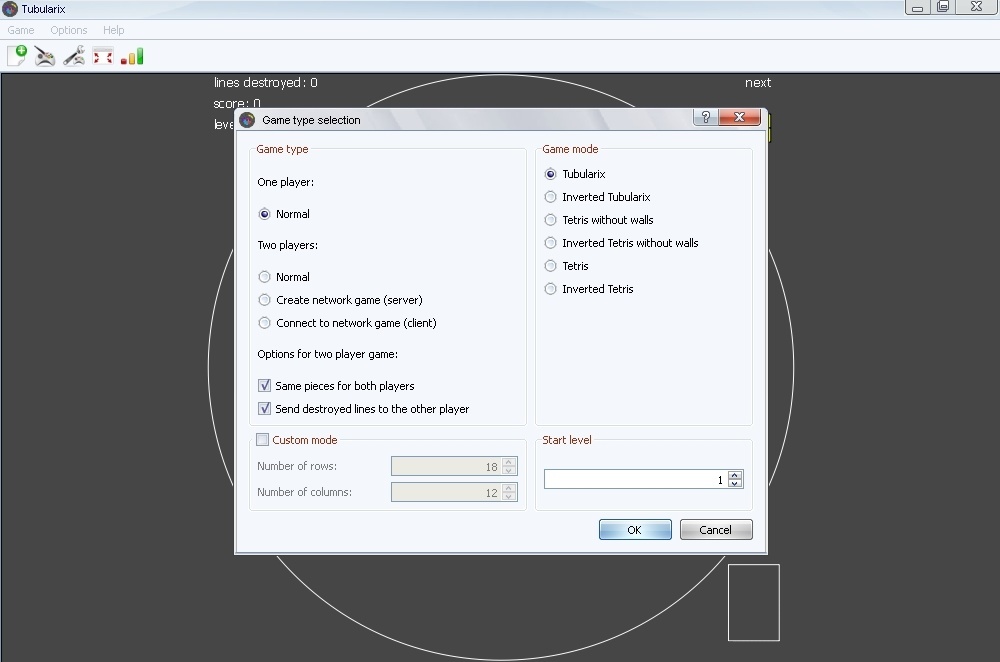The height and width of the screenshot is (662, 1000).
Task: Click the dialog help question mark button
Action: (705, 117)
